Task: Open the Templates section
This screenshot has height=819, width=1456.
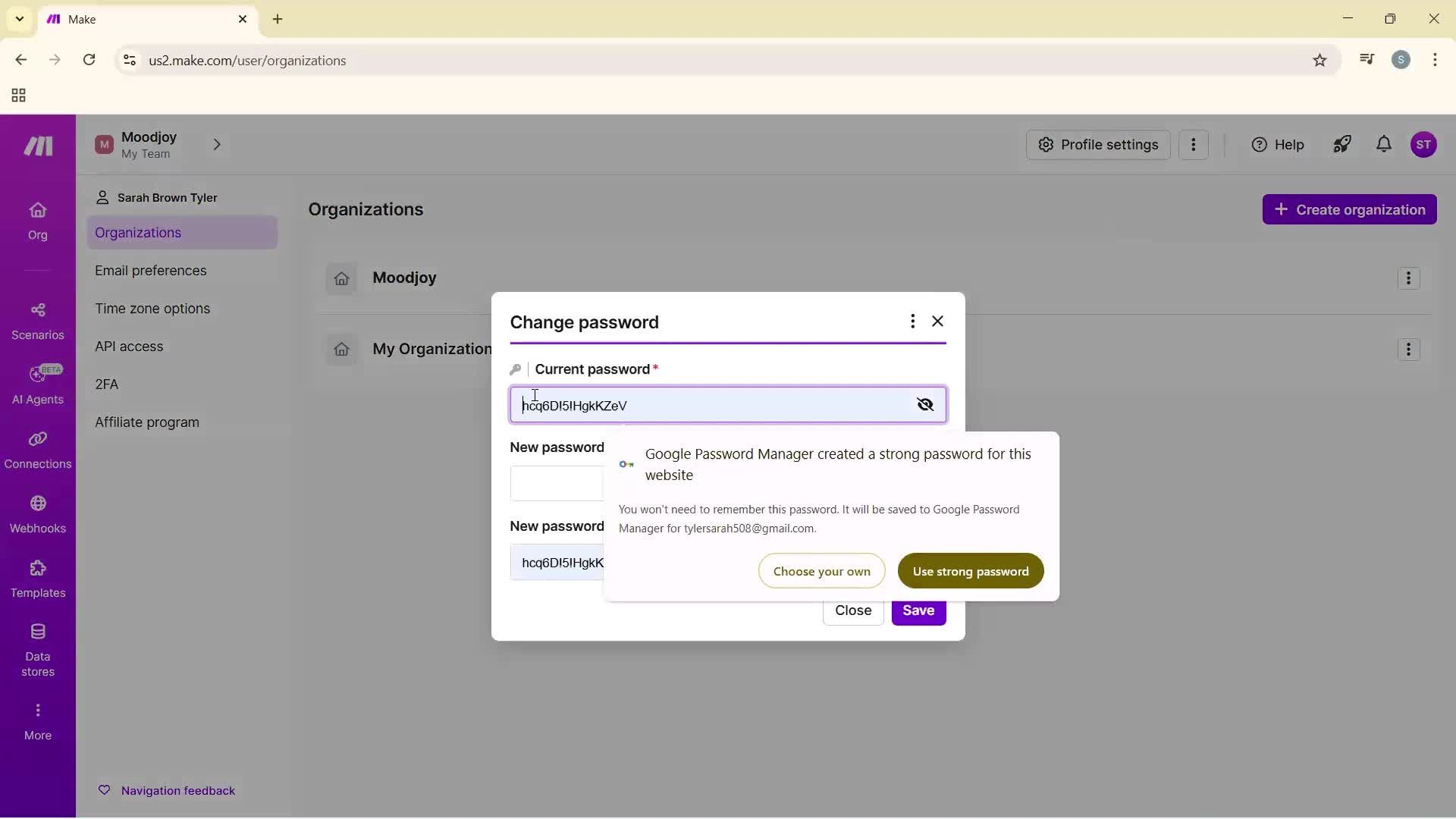Action: point(37,579)
